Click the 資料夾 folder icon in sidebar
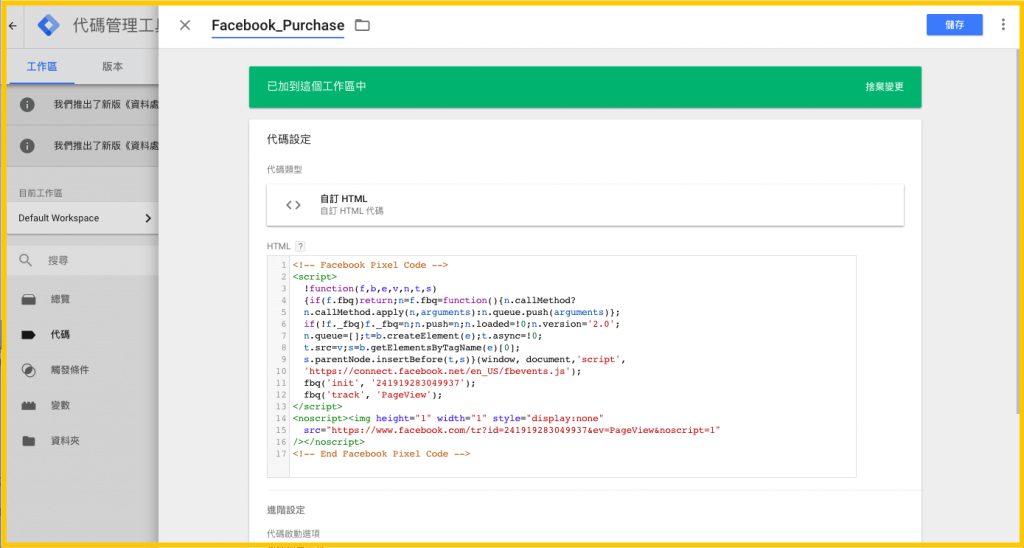This screenshot has width=1024, height=548. point(28,441)
